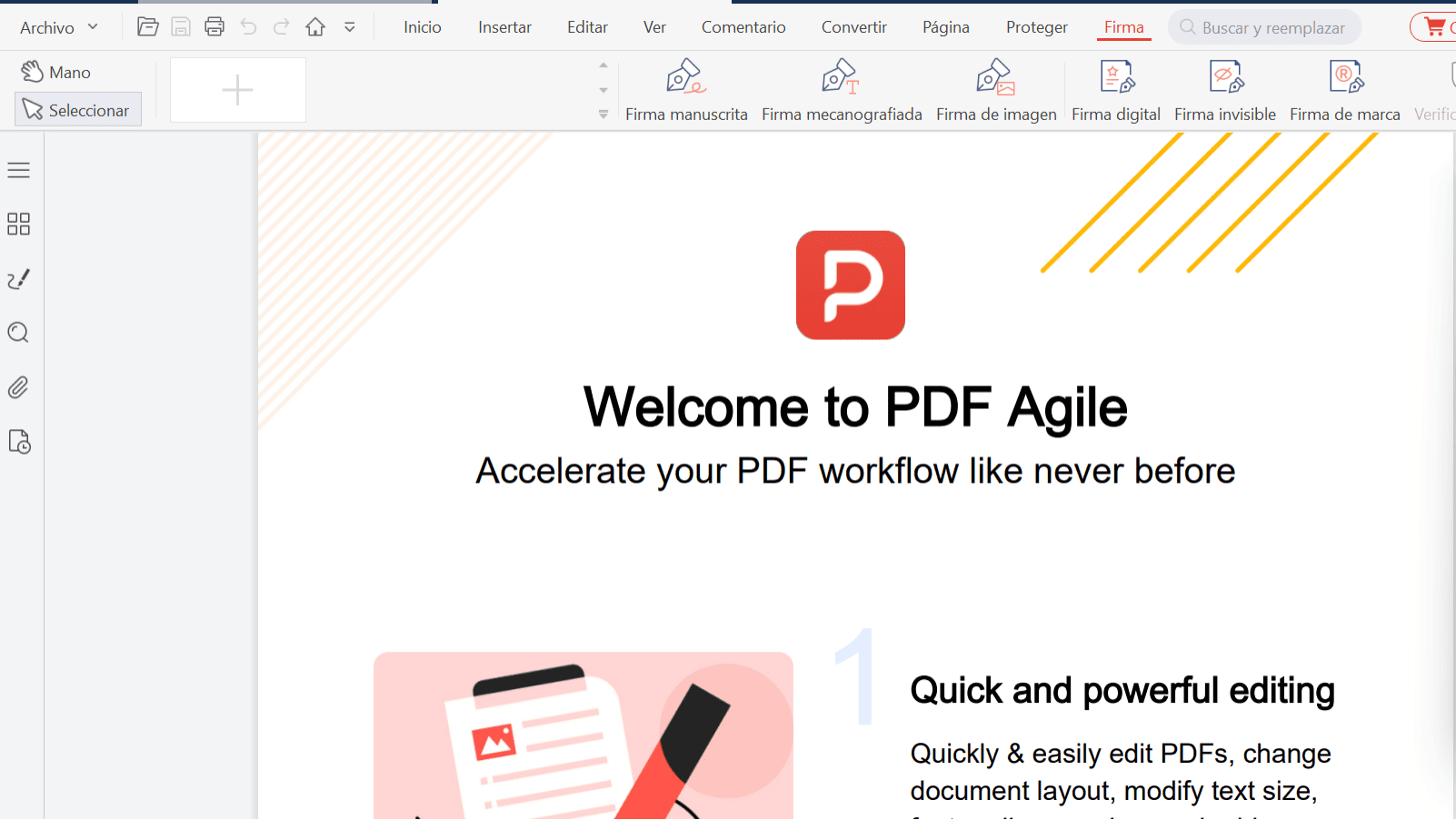The height and width of the screenshot is (820, 1456).
Task: Open the search side panel icon
Action: [x=19, y=333]
